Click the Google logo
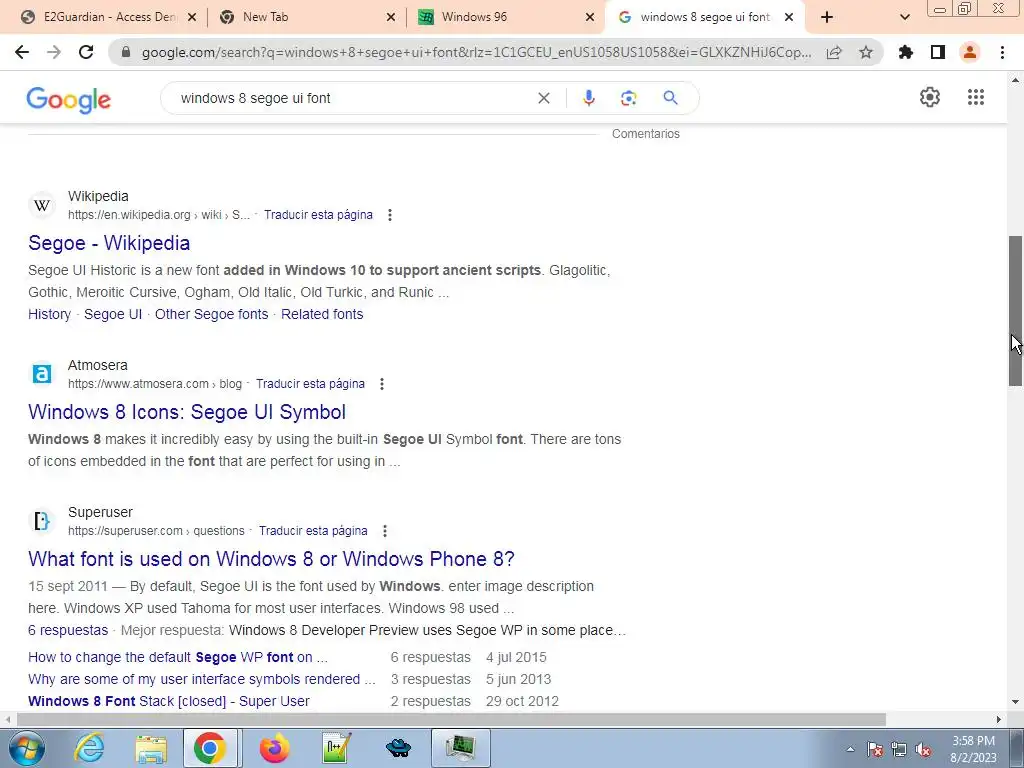1024x768 pixels. tap(69, 99)
